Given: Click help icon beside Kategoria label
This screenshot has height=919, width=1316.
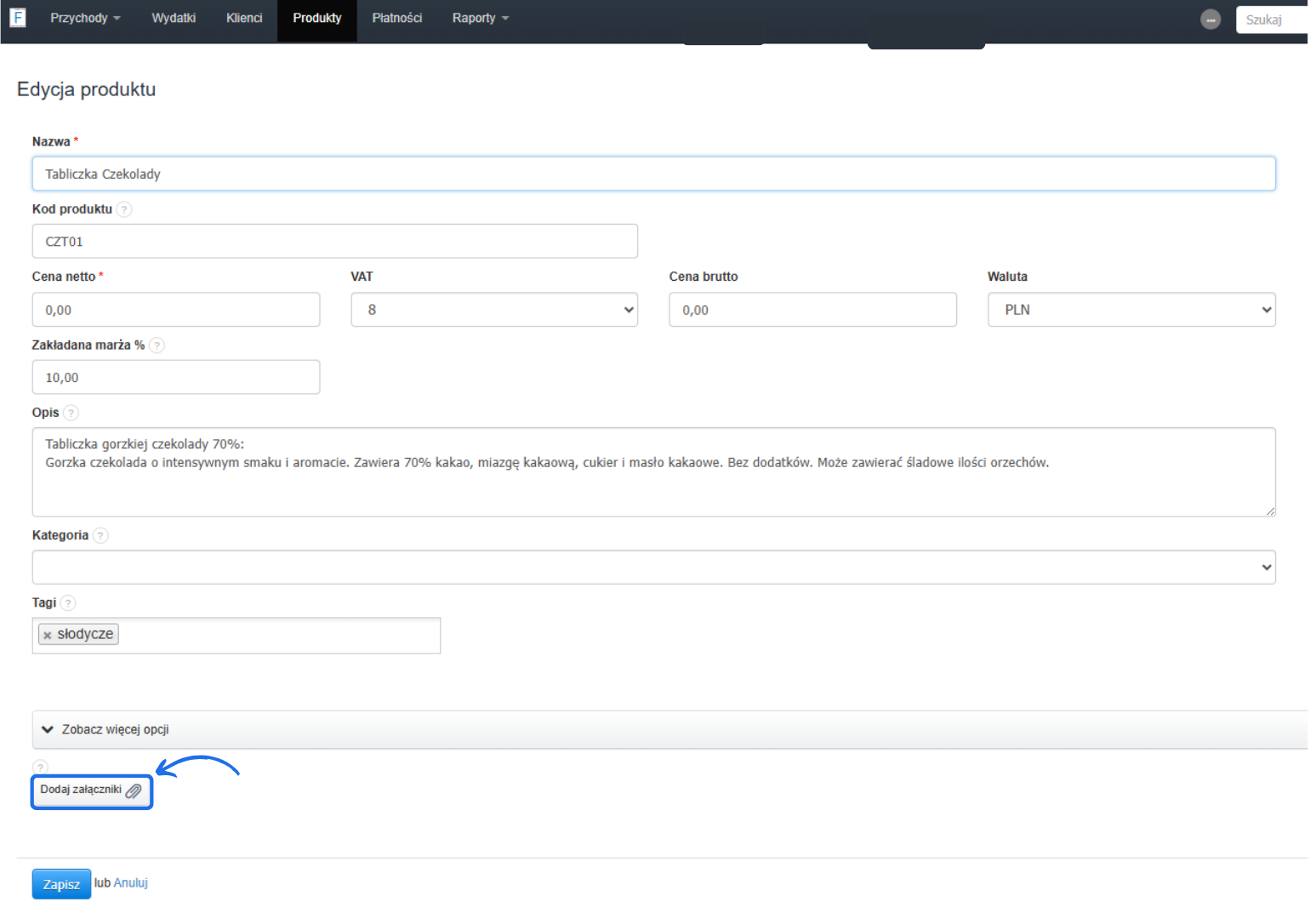Looking at the screenshot, I should [x=100, y=535].
